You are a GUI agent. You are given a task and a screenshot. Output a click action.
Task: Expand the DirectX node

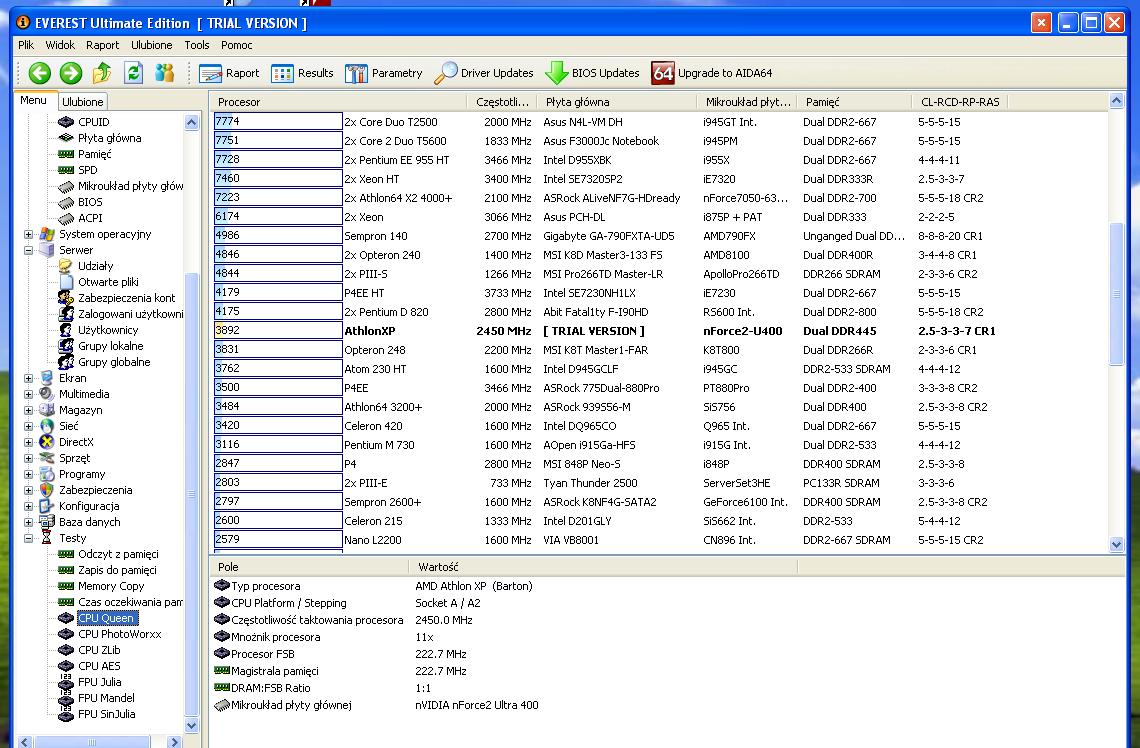click(28, 442)
